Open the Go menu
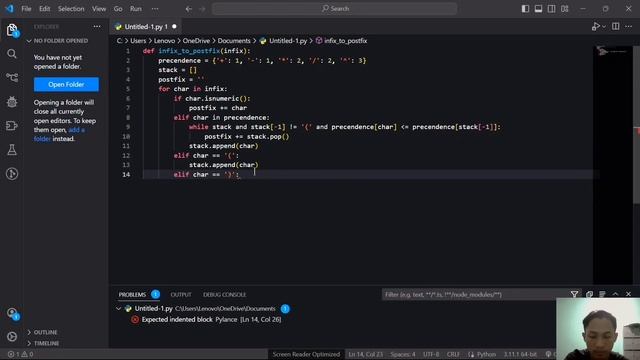This screenshot has width=640, height=360. (118, 9)
